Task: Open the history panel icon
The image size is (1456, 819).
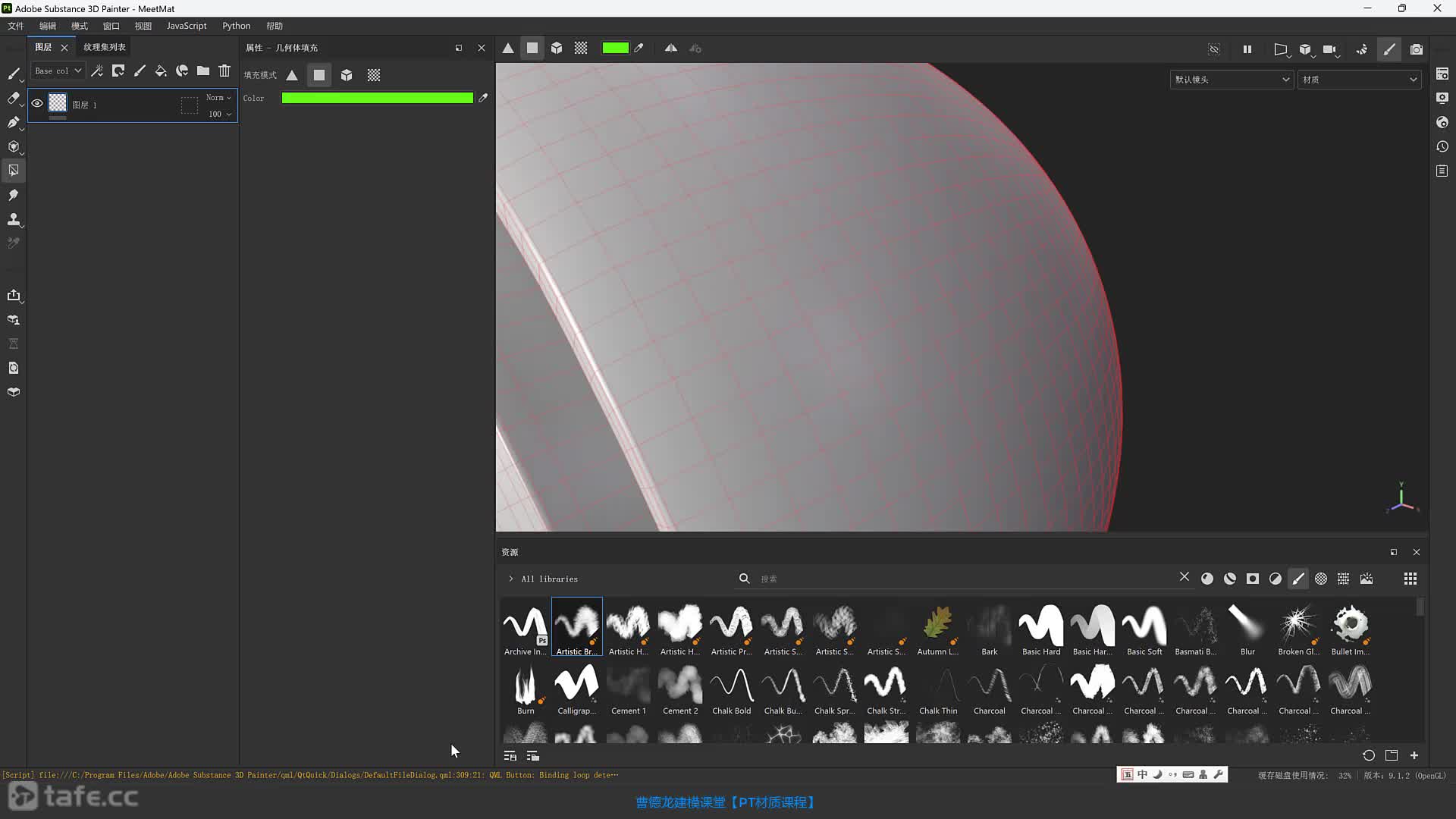Action: point(1442,146)
